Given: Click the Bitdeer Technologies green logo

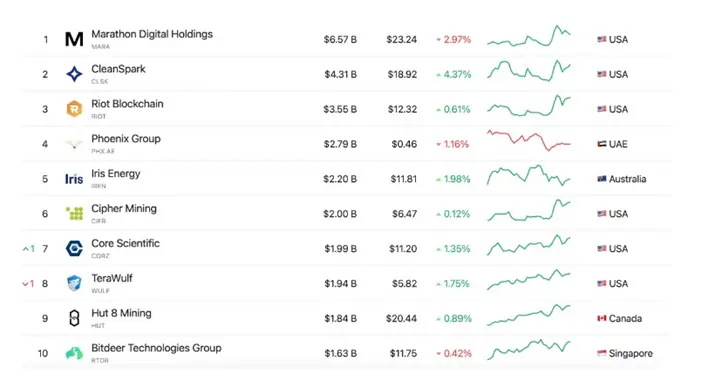Looking at the screenshot, I should [x=74, y=353].
